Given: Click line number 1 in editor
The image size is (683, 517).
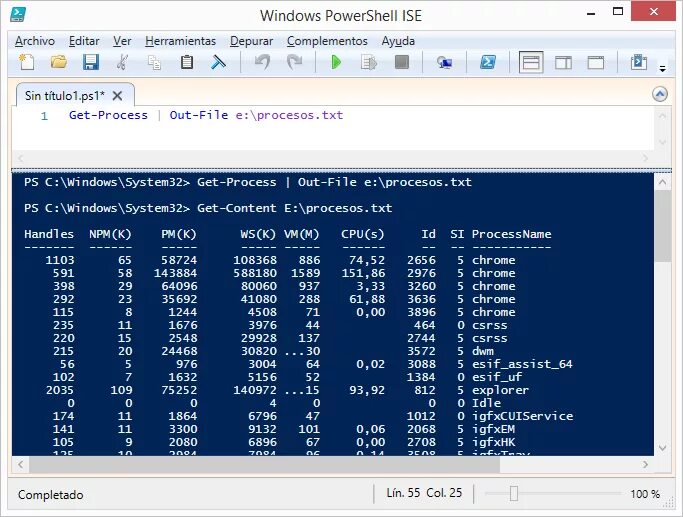Looking at the screenshot, I should [44, 116].
